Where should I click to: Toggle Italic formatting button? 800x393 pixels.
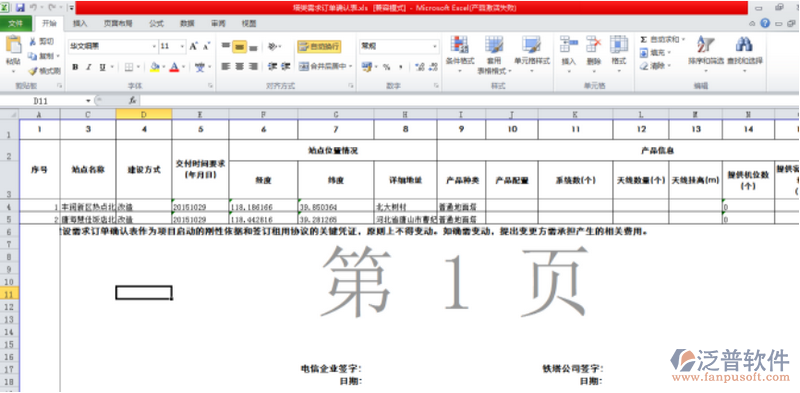[x=88, y=67]
